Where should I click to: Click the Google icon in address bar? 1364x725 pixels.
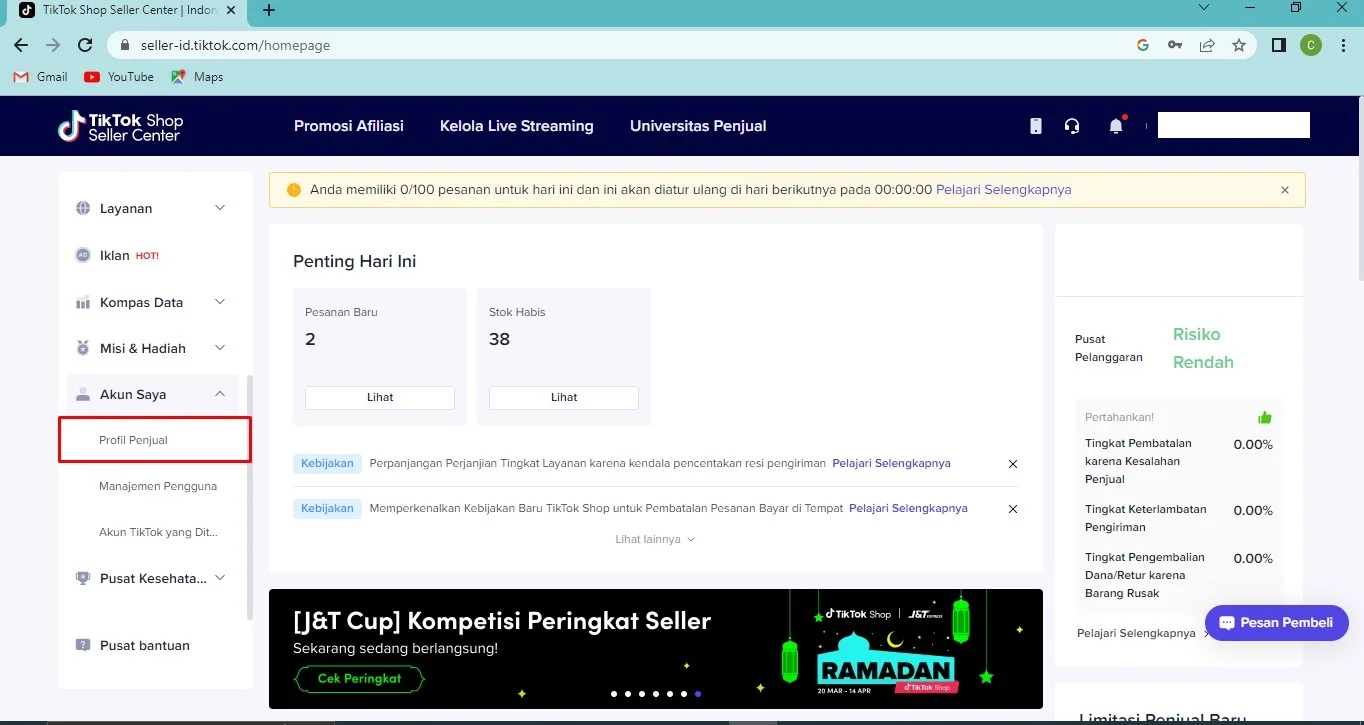[x=1143, y=45]
